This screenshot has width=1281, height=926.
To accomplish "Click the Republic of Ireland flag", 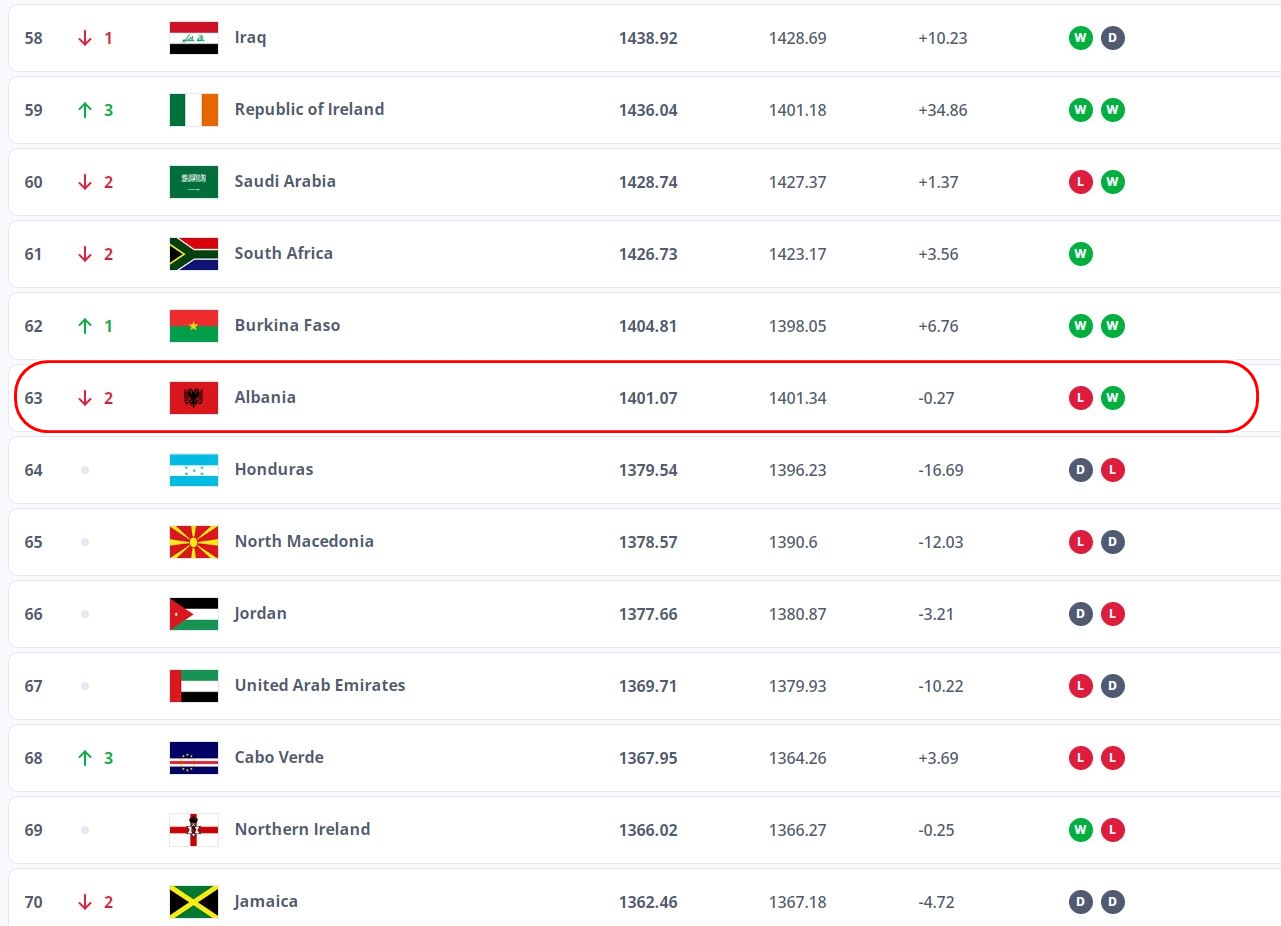I will [x=194, y=110].
